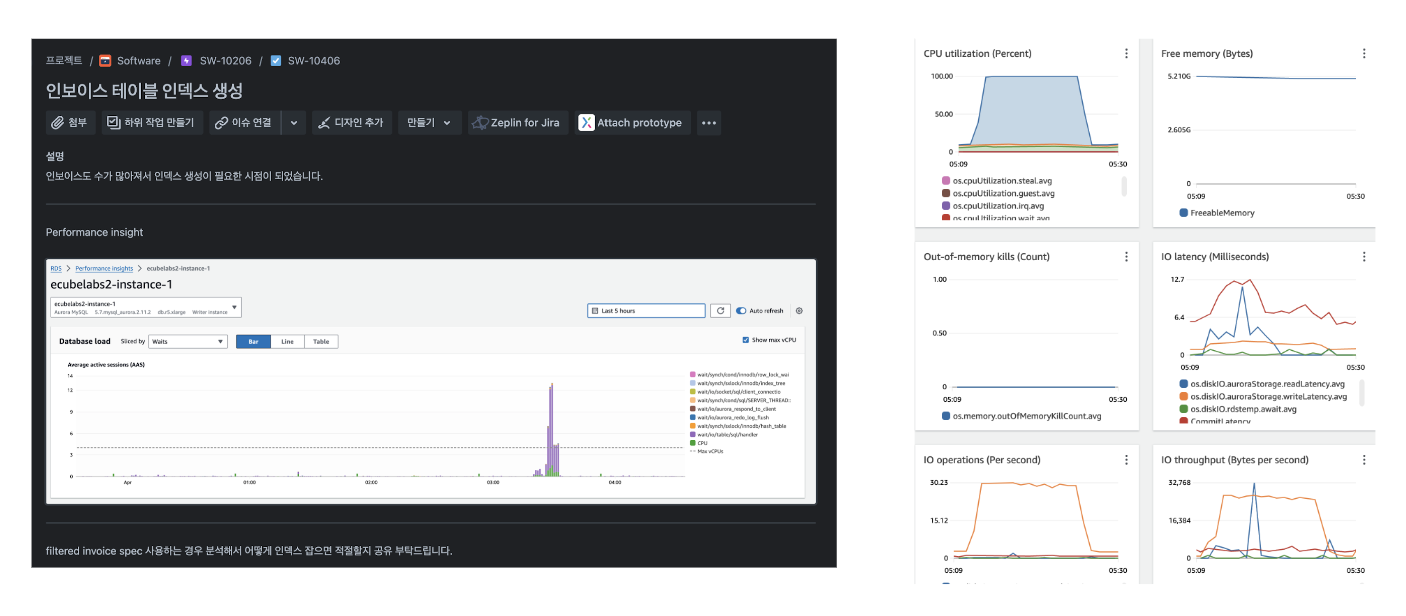Click the aurora readLatency legend swatch
The height and width of the screenshot is (616, 1406).
[x=1184, y=384]
